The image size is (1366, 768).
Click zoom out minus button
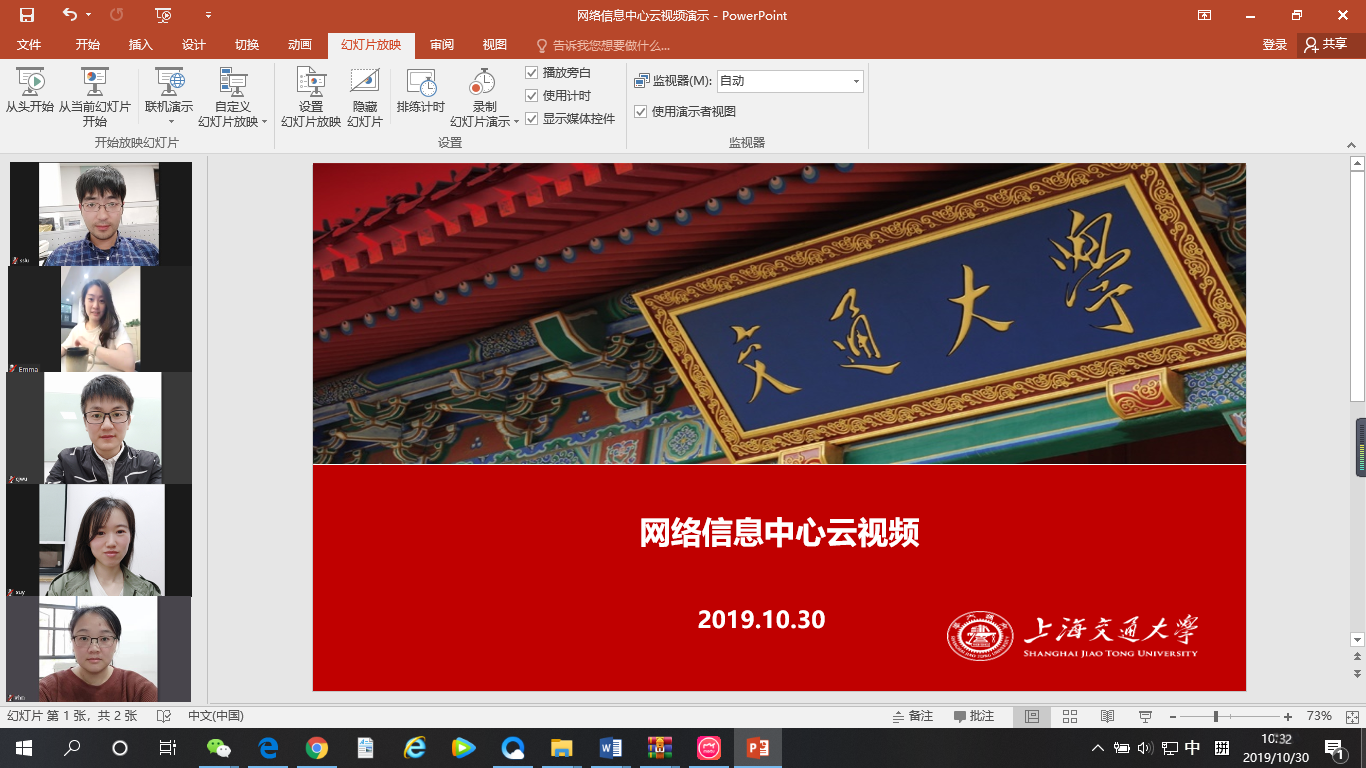[x=1171, y=716]
